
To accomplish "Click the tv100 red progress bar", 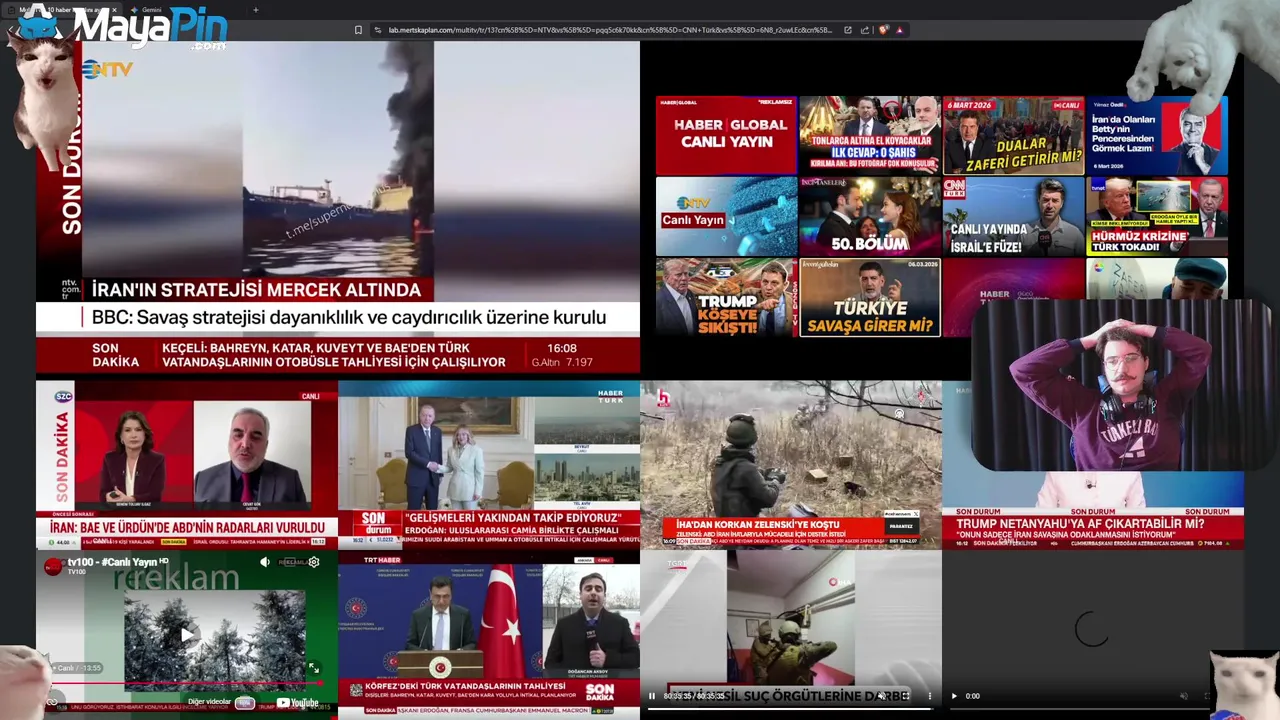I will (x=187, y=684).
